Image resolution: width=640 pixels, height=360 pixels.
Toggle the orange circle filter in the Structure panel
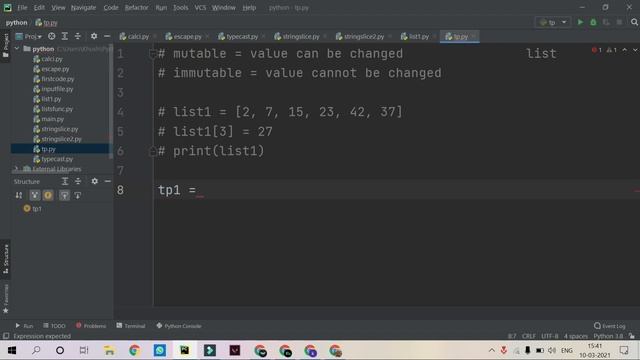pos(48,196)
